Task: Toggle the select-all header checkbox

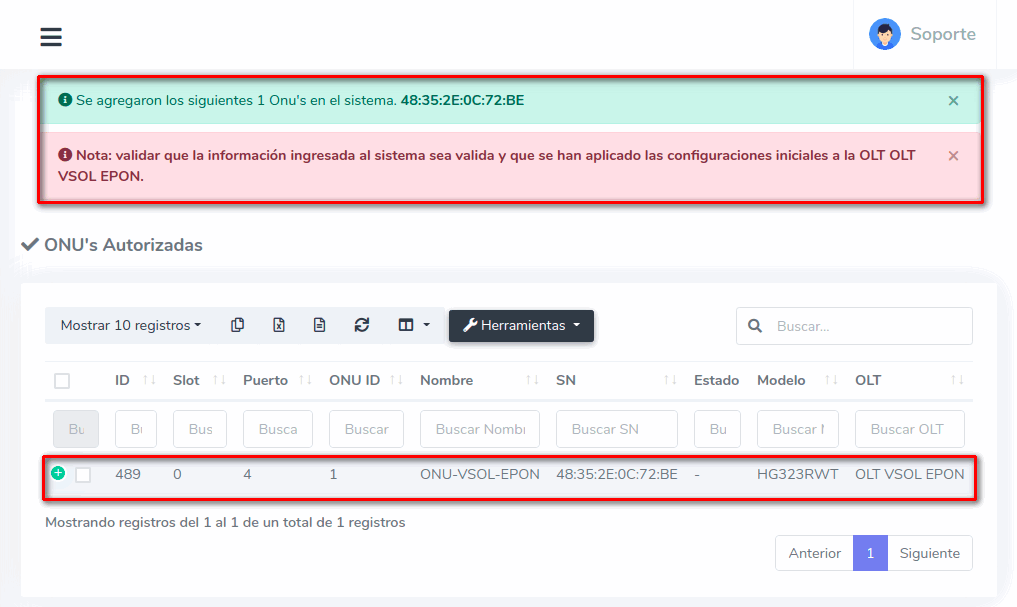Action: point(62,381)
